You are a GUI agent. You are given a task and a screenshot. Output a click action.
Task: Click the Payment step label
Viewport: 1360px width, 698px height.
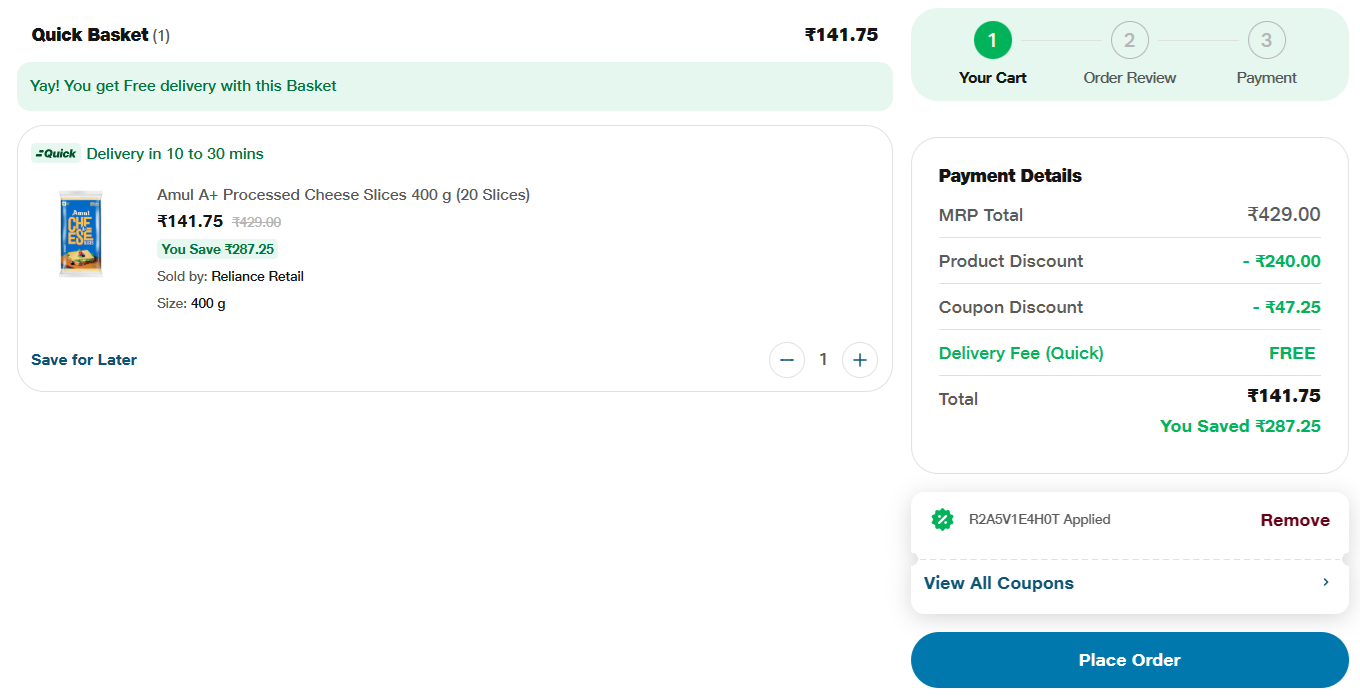pyautogui.click(x=1267, y=78)
